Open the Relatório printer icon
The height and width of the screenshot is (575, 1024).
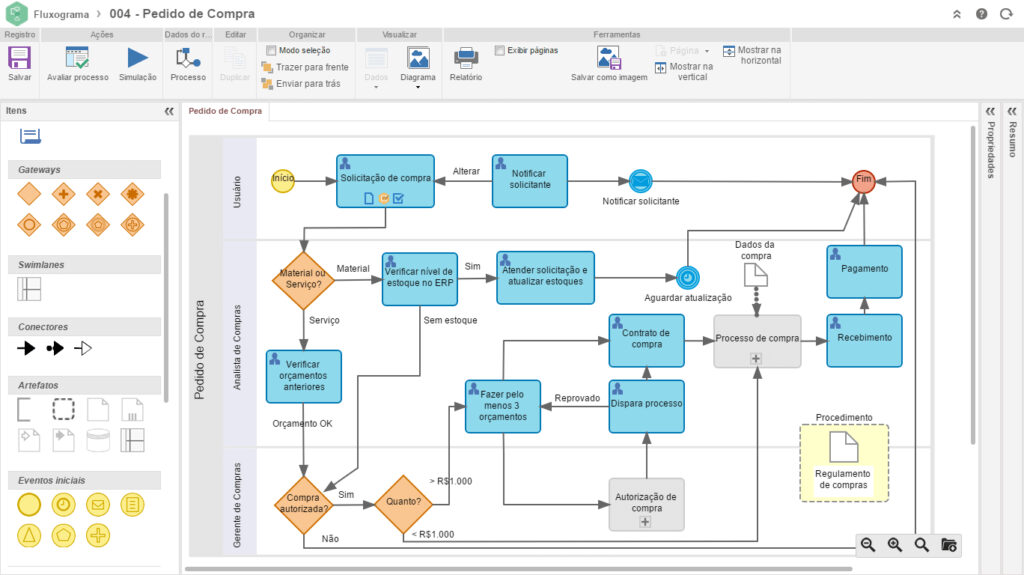(466, 58)
